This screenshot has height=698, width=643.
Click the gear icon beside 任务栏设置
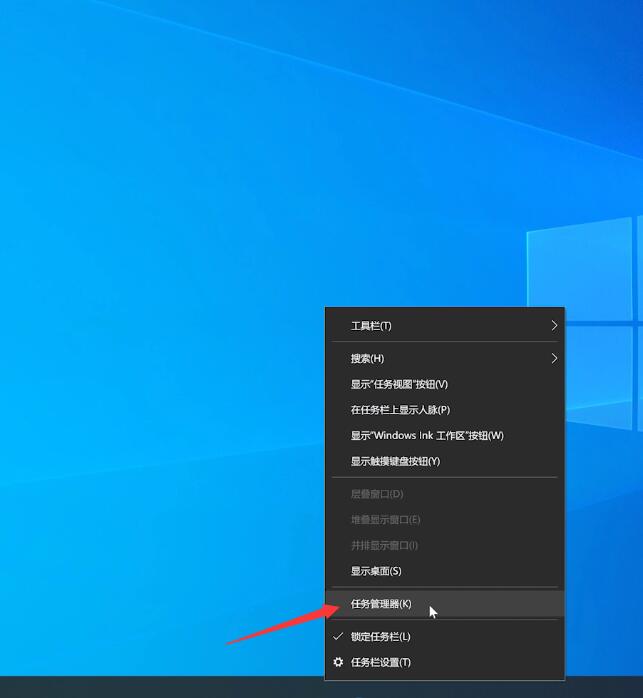tap(338, 662)
